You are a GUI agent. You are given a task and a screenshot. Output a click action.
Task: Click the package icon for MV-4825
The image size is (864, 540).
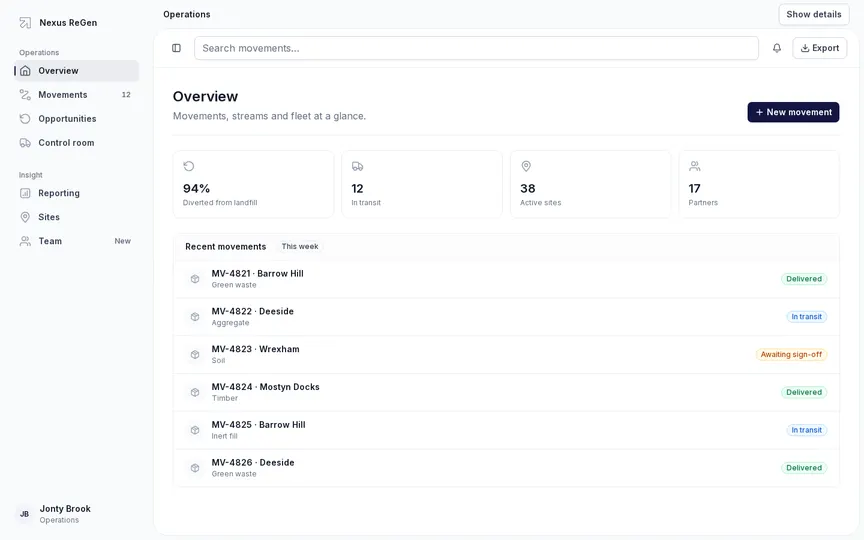pyautogui.click(x=195, y=430)
